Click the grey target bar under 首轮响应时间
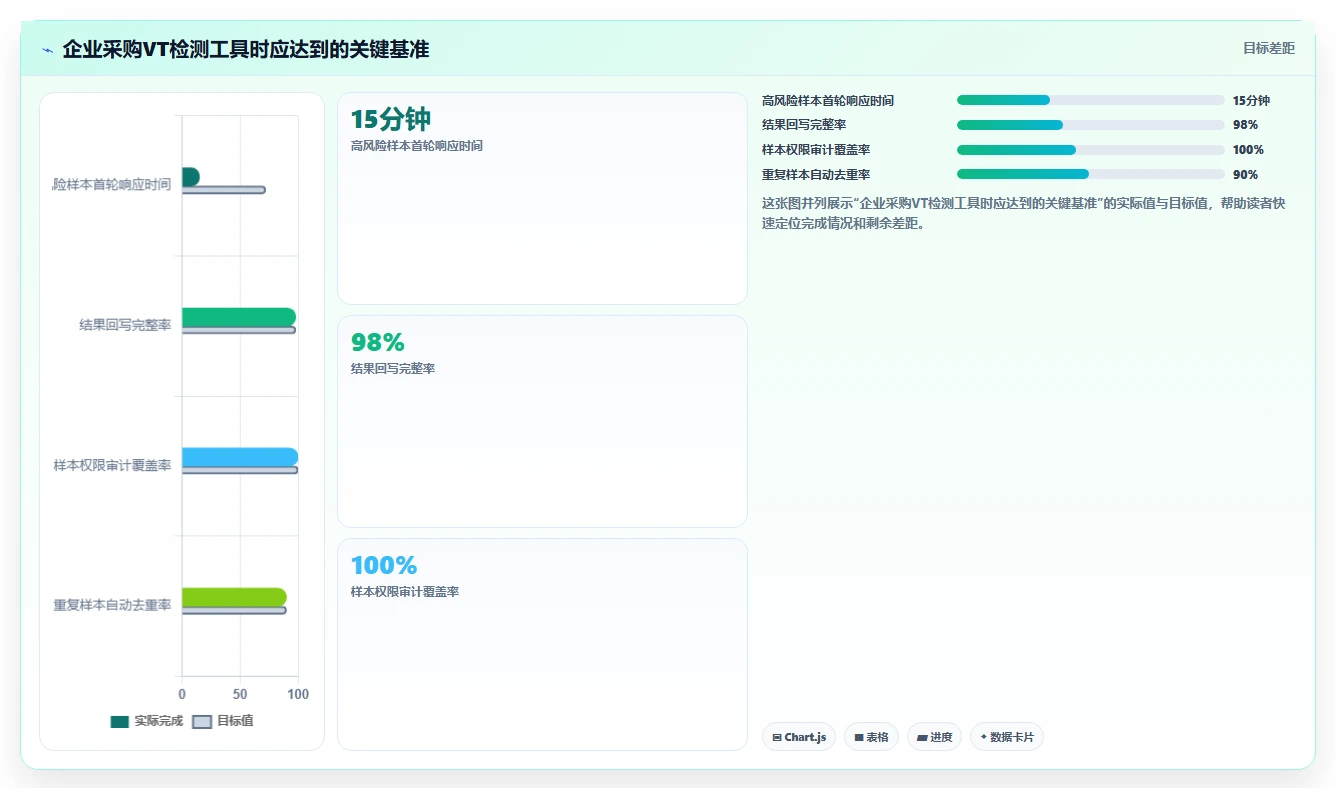 click(x=223, y=190)
